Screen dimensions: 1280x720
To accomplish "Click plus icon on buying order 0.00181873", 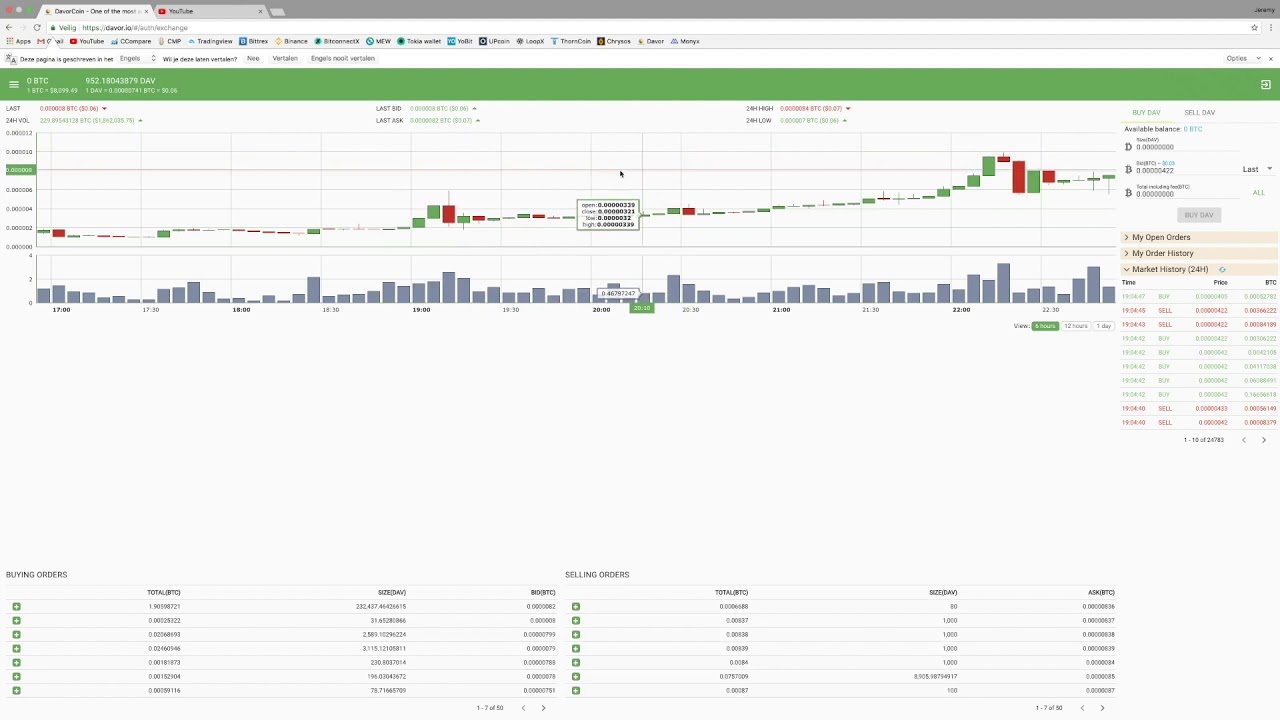I will point(16,663).
